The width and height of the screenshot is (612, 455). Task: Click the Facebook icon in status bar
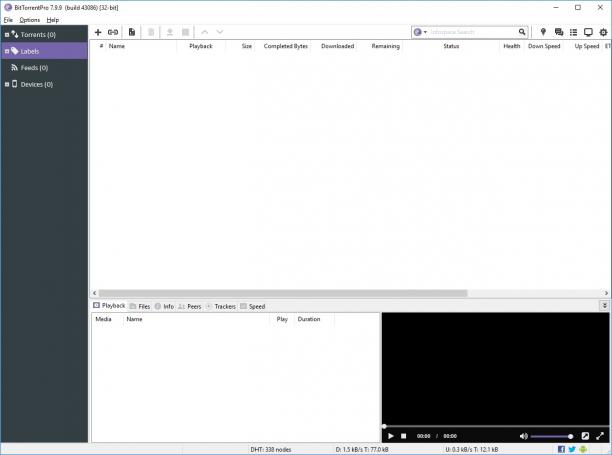pos(561,449)
